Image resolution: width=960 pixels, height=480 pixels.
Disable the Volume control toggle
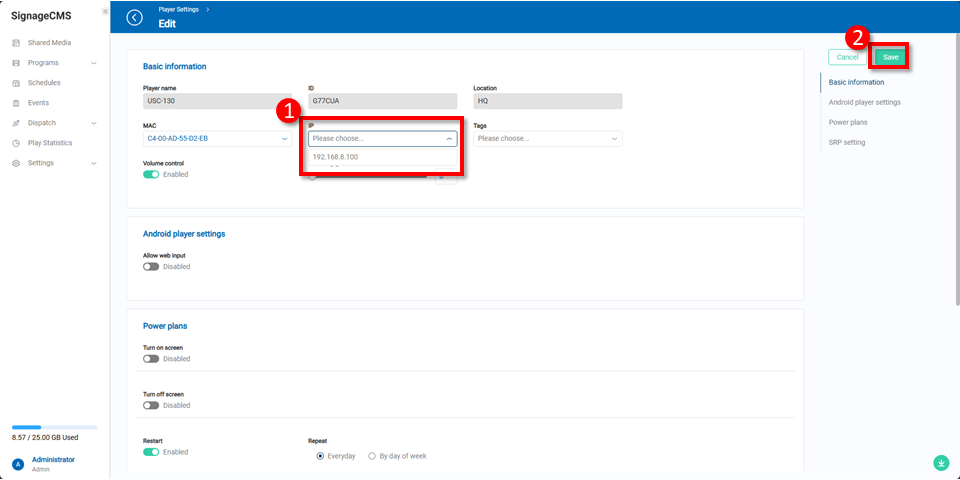[x=151, y=174]
